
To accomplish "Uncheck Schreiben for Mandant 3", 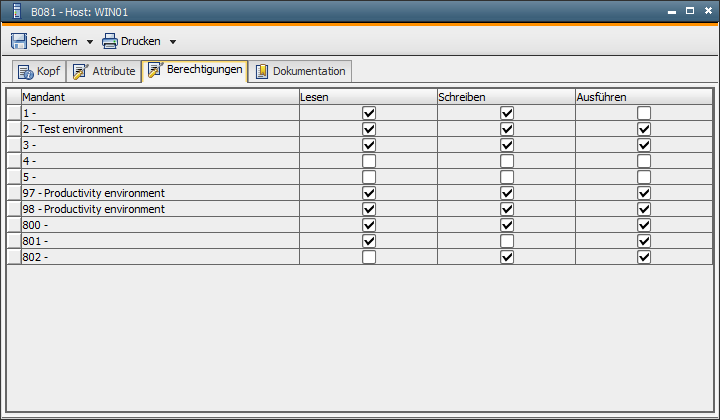I will (x=507, y=145).
